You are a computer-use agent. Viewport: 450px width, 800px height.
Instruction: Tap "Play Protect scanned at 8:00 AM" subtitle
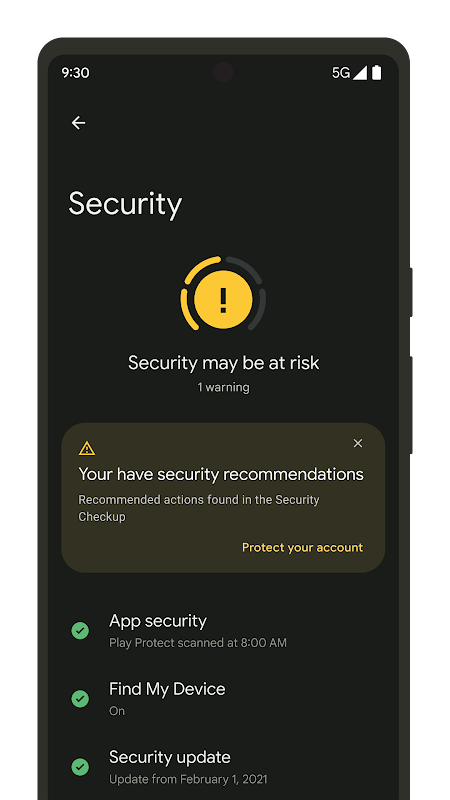coord(198,643)
